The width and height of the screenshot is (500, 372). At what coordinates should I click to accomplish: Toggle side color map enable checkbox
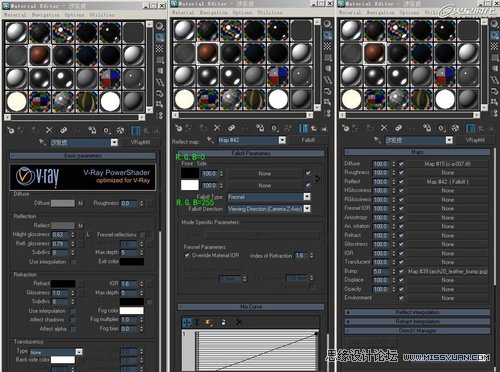(x=308, y=185)
